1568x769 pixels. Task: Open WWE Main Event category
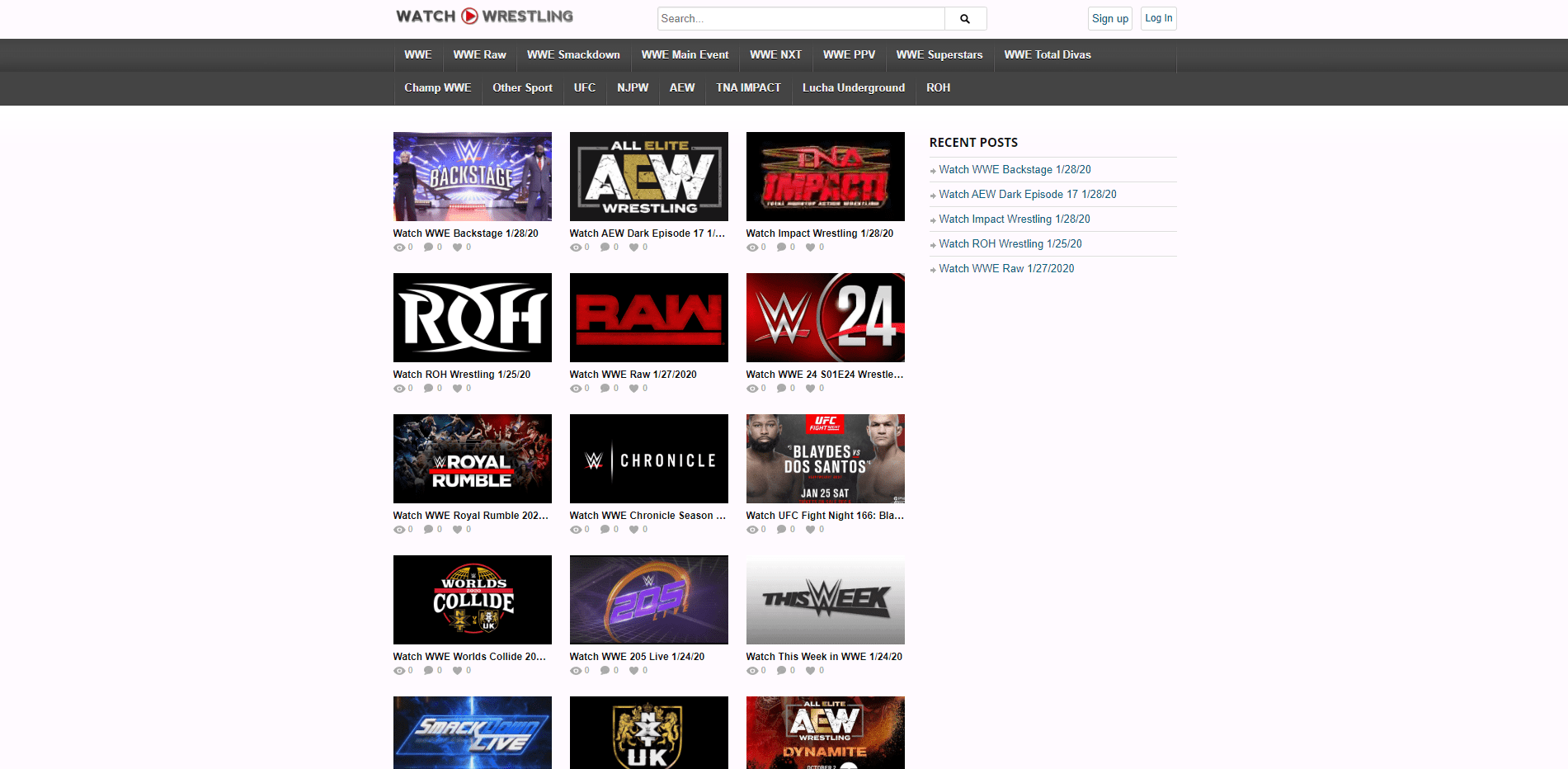click(685, 55)
